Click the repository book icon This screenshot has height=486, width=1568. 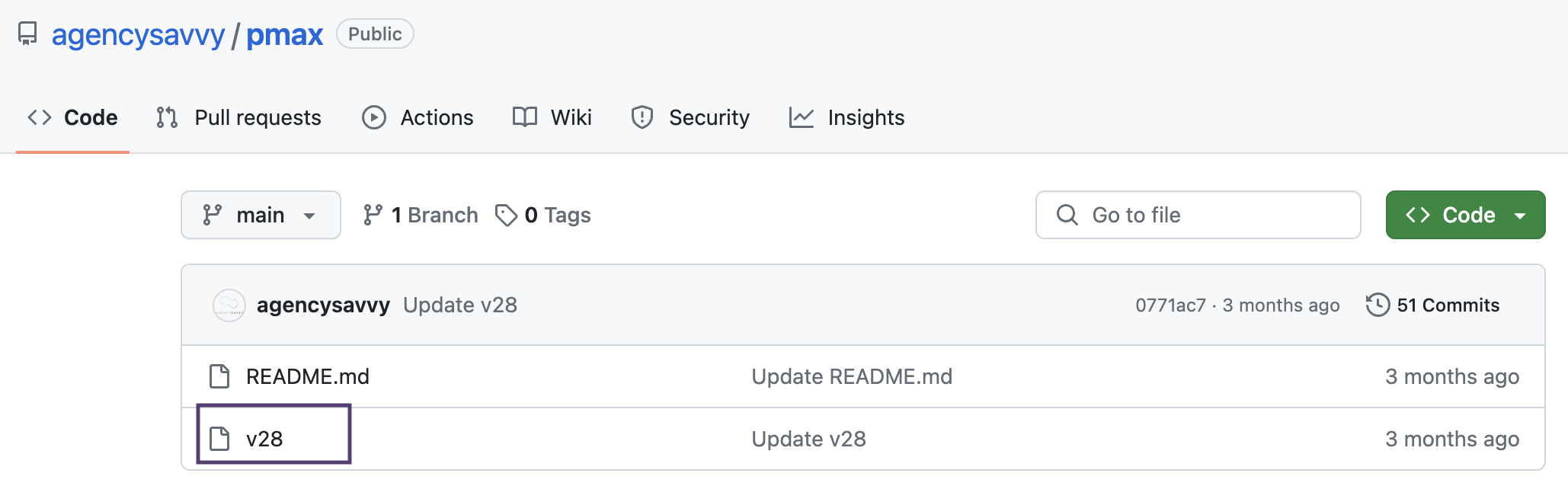point(27,34)
